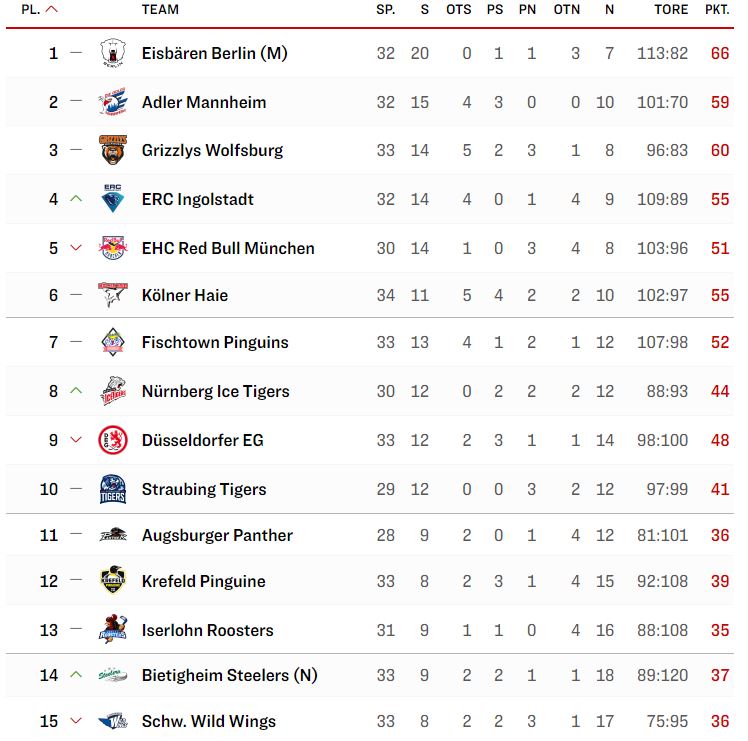Click the Adler Mannheim eagle logo
Viewport: 748px width, 741px height.
(x=113, y=102)
